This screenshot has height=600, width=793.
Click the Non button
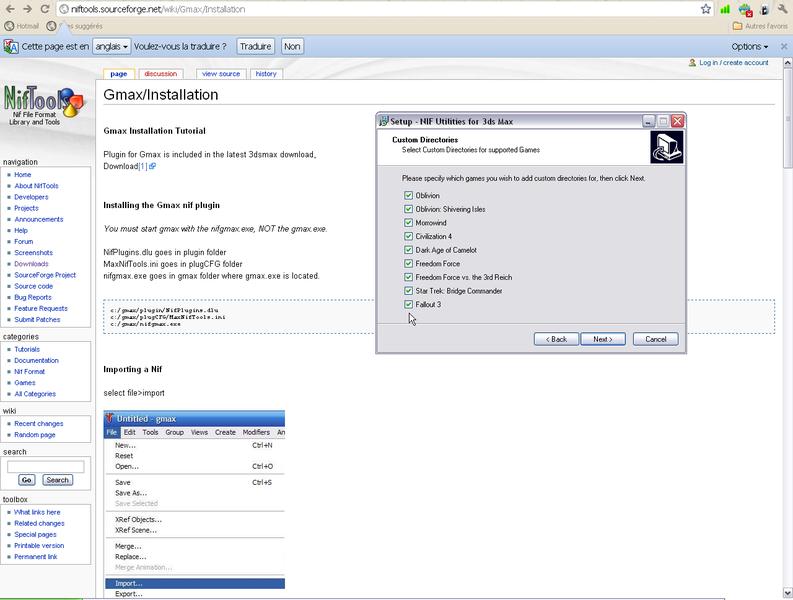tap(292, 47)
